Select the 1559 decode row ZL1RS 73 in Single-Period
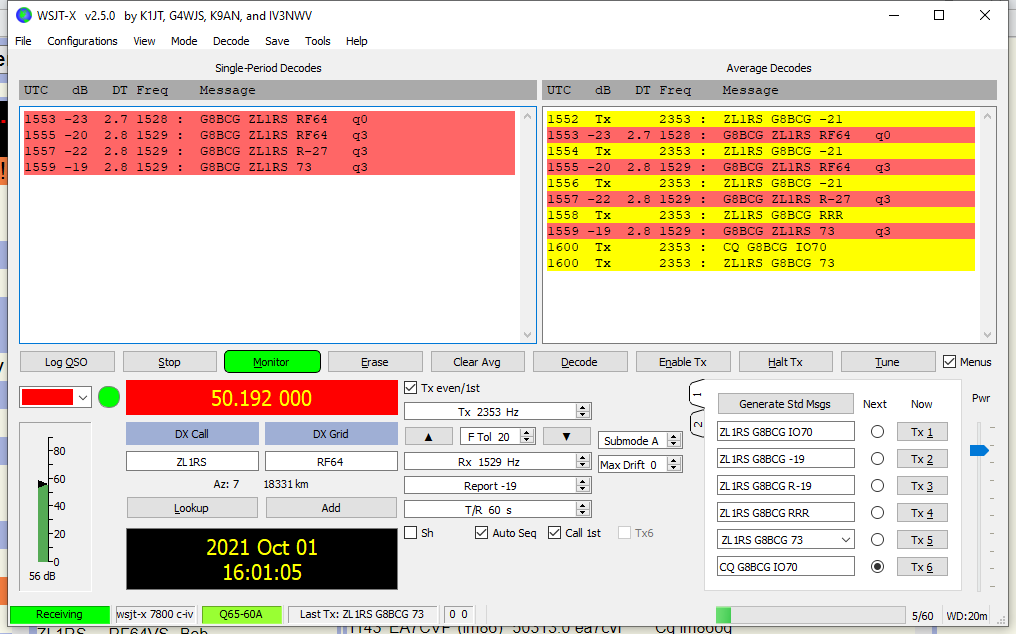1016x634 pixels. (x=269, y=167)
